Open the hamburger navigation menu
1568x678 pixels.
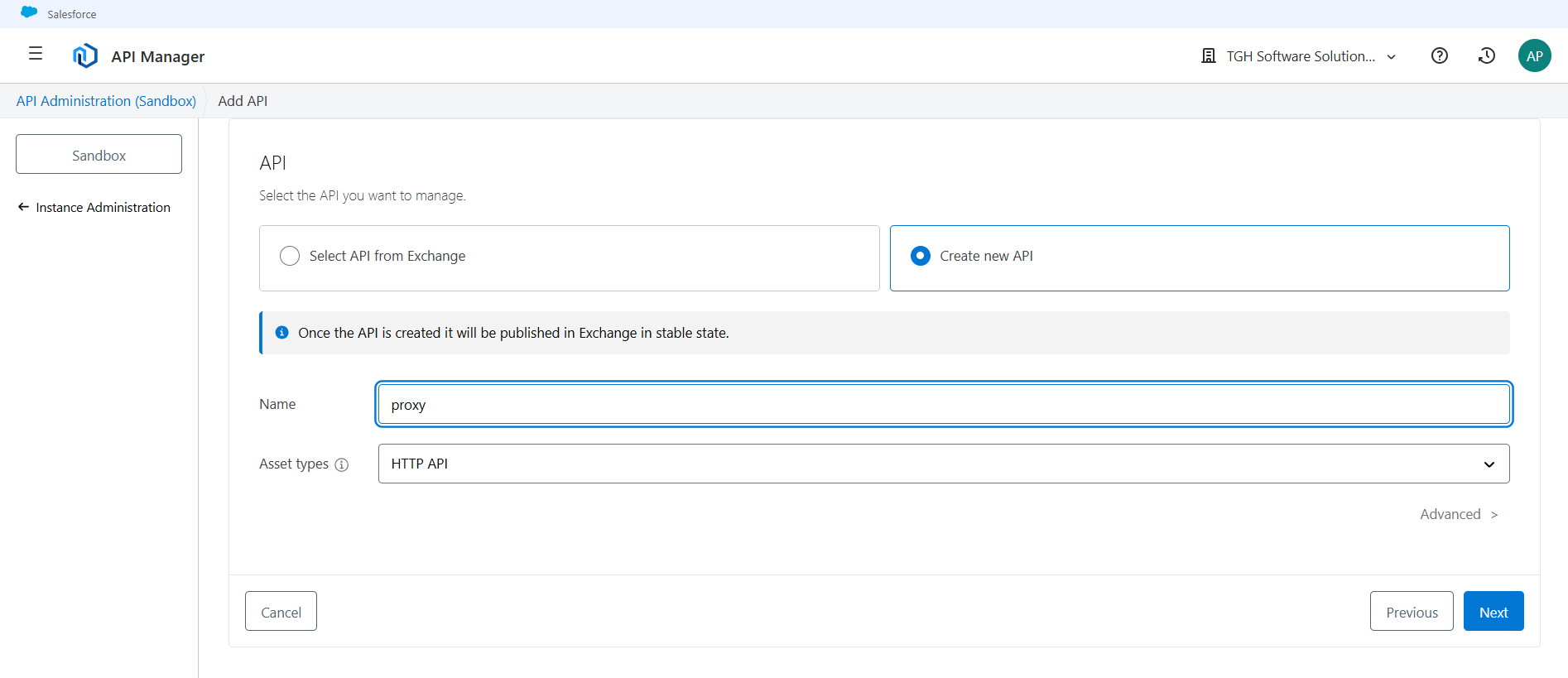click(x=36, y=54)
